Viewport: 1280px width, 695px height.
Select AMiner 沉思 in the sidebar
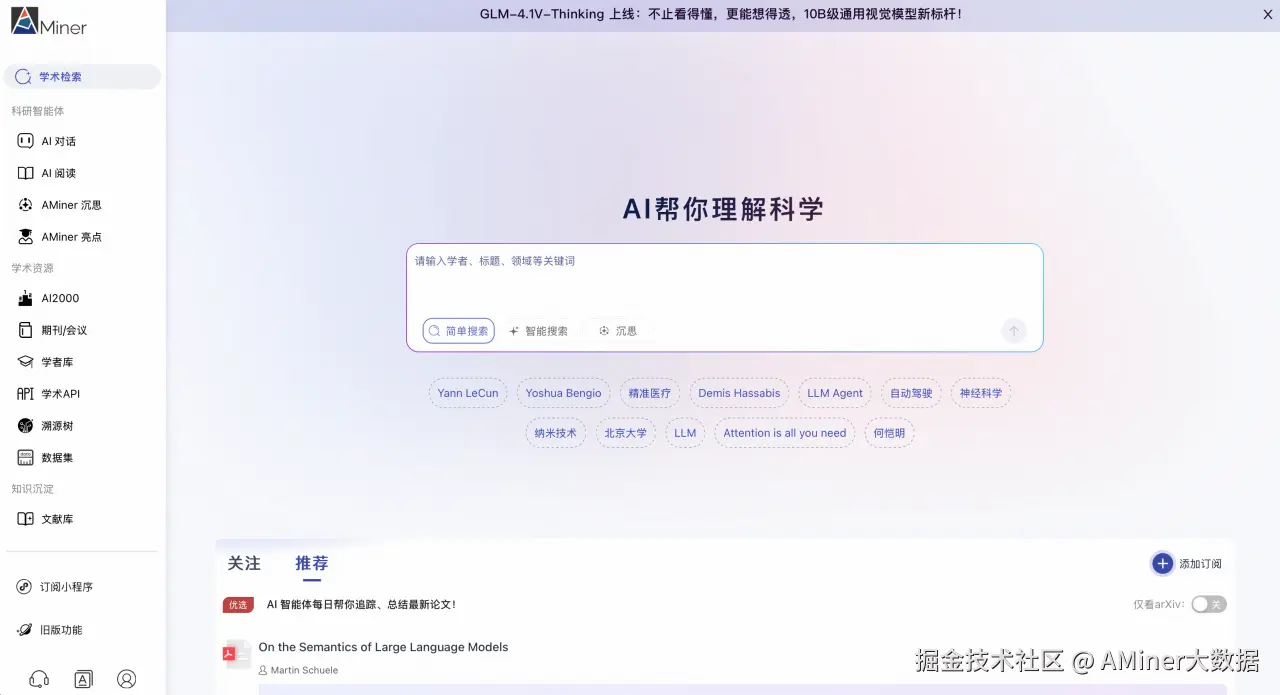coord(70,204)
